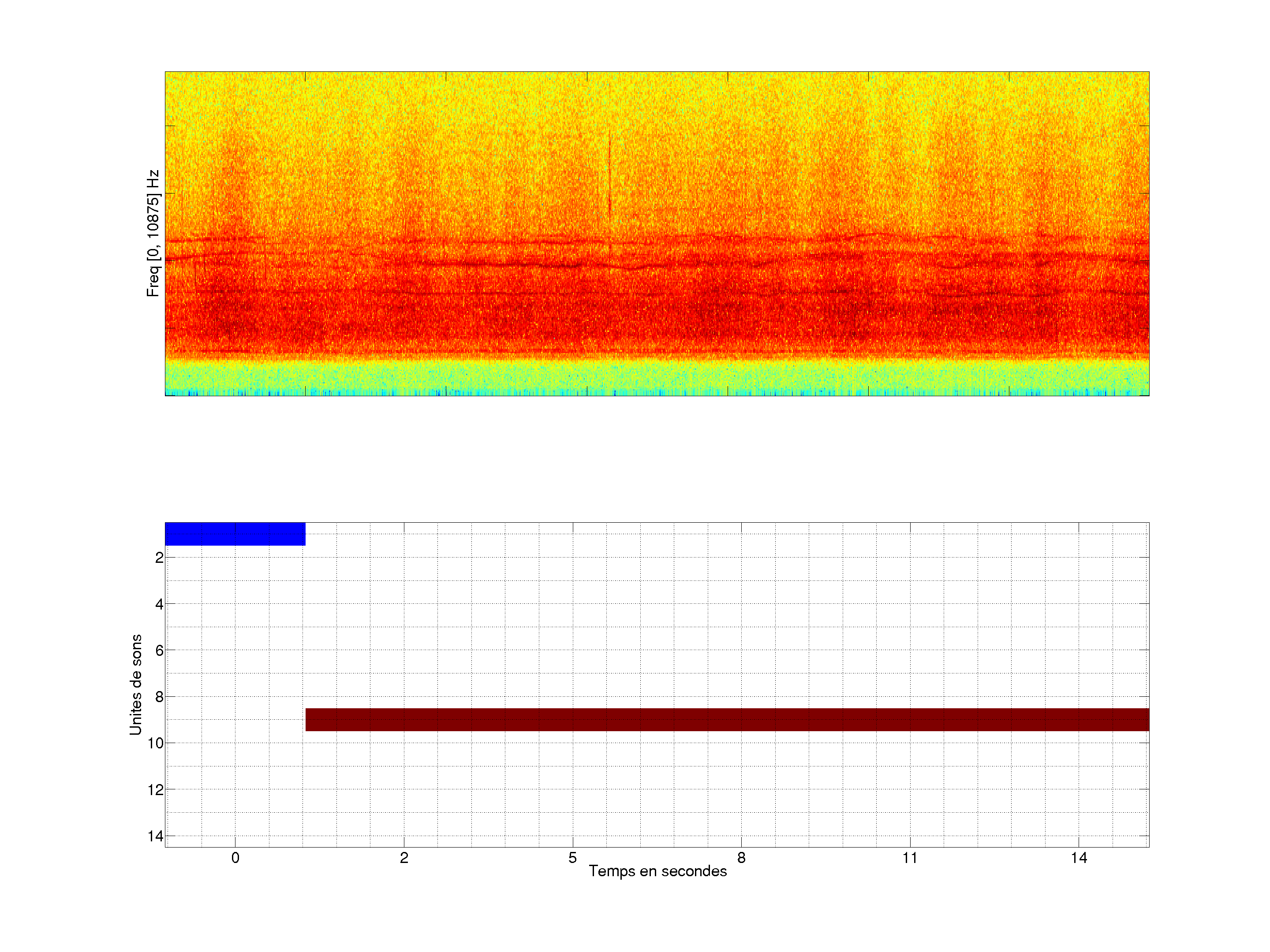Click the blue bar for sound unit 1

point(235,534)
